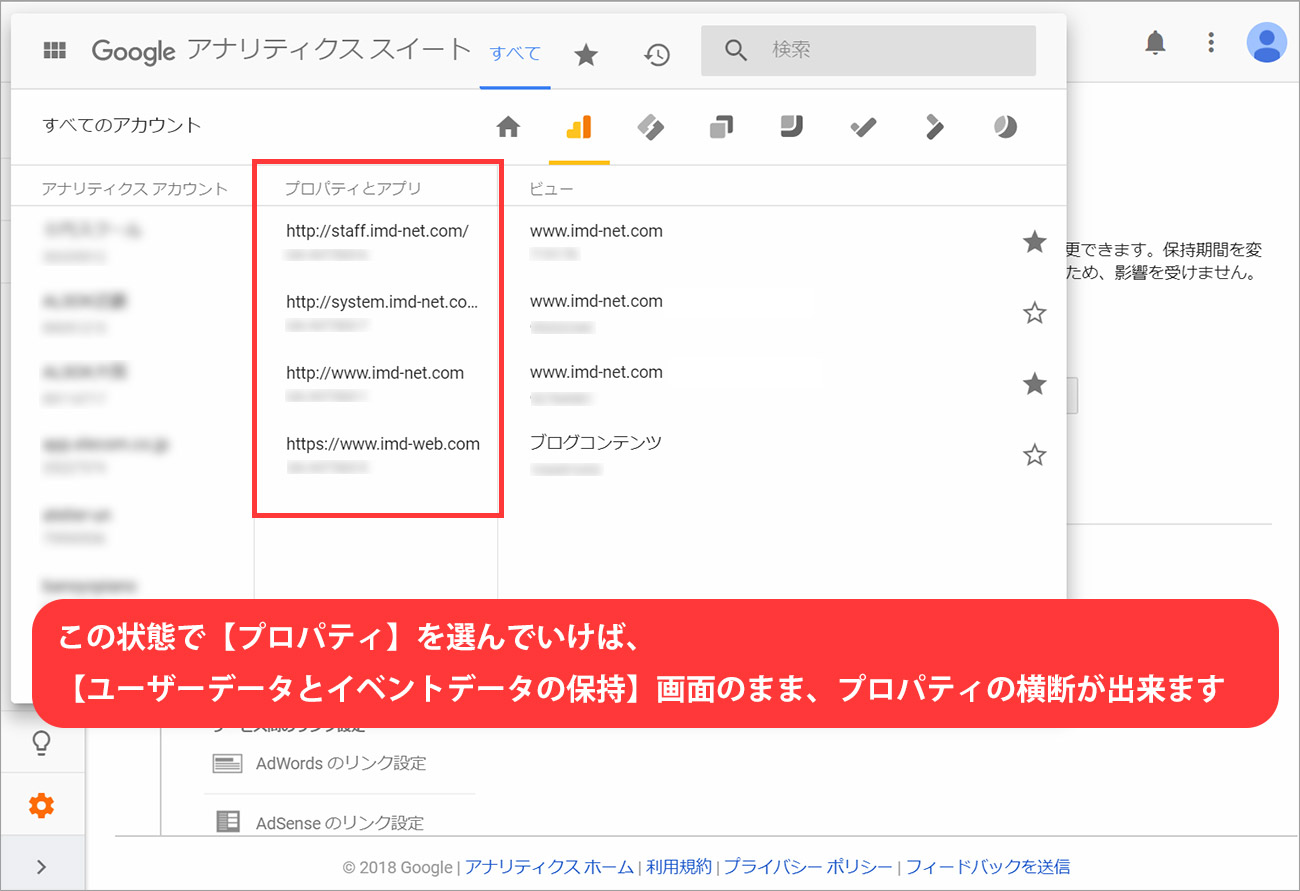Open the recent history tab
The image size is (1300, 891).
click(x=657, y=55)
